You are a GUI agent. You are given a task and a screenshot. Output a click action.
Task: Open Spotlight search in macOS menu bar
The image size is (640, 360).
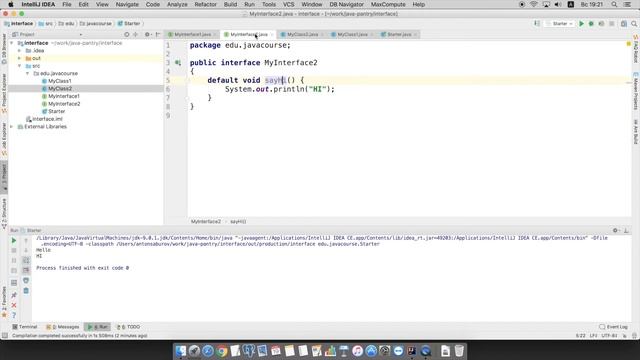coord(614,4)
